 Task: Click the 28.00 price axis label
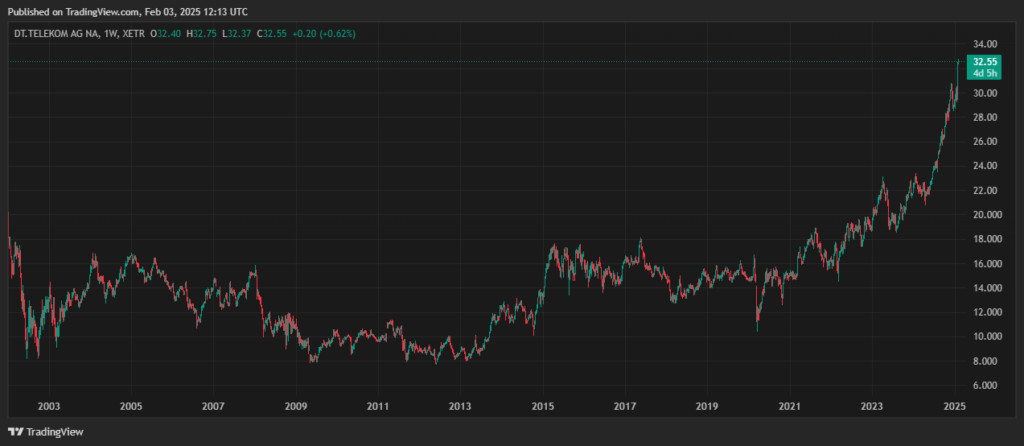click(985, 118)
